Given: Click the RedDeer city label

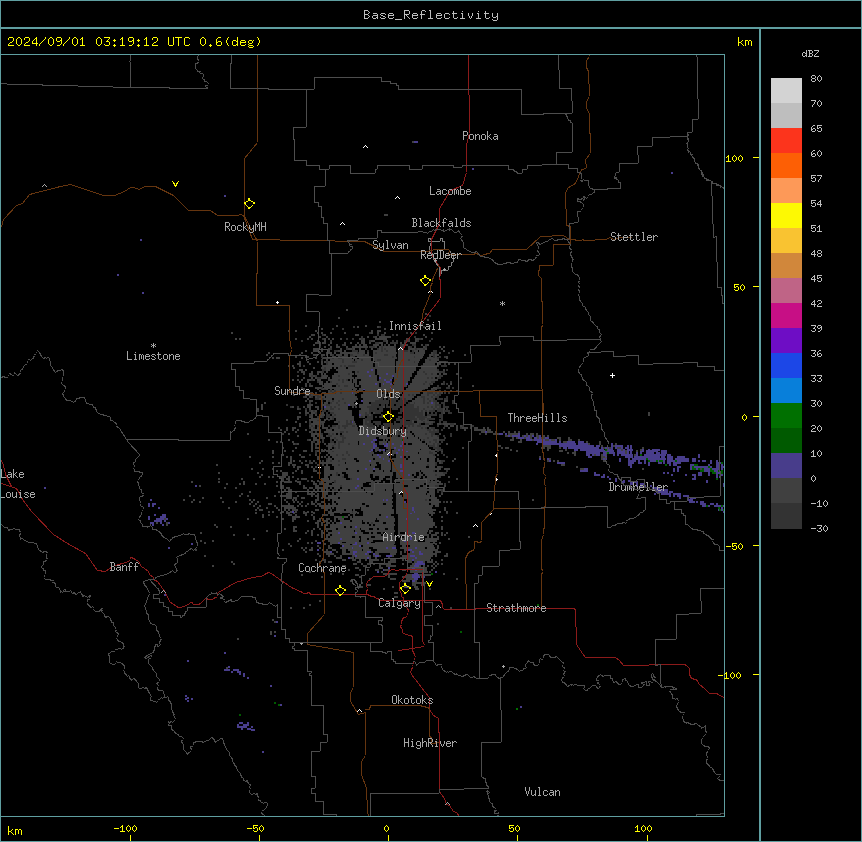Looking at the screenshot, I should point(440,255).
